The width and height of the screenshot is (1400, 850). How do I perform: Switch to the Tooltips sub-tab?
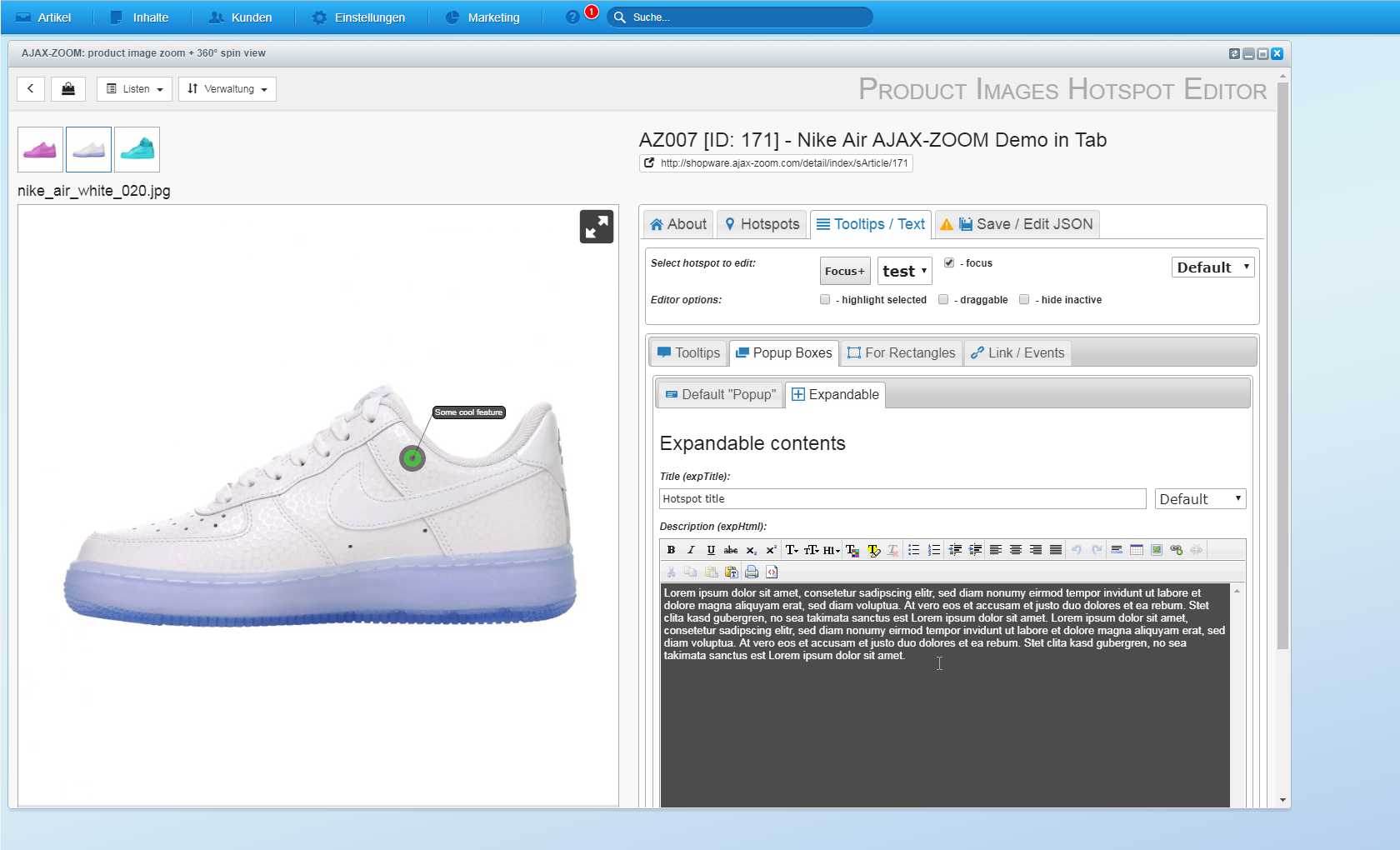click(x=688, y=352)
